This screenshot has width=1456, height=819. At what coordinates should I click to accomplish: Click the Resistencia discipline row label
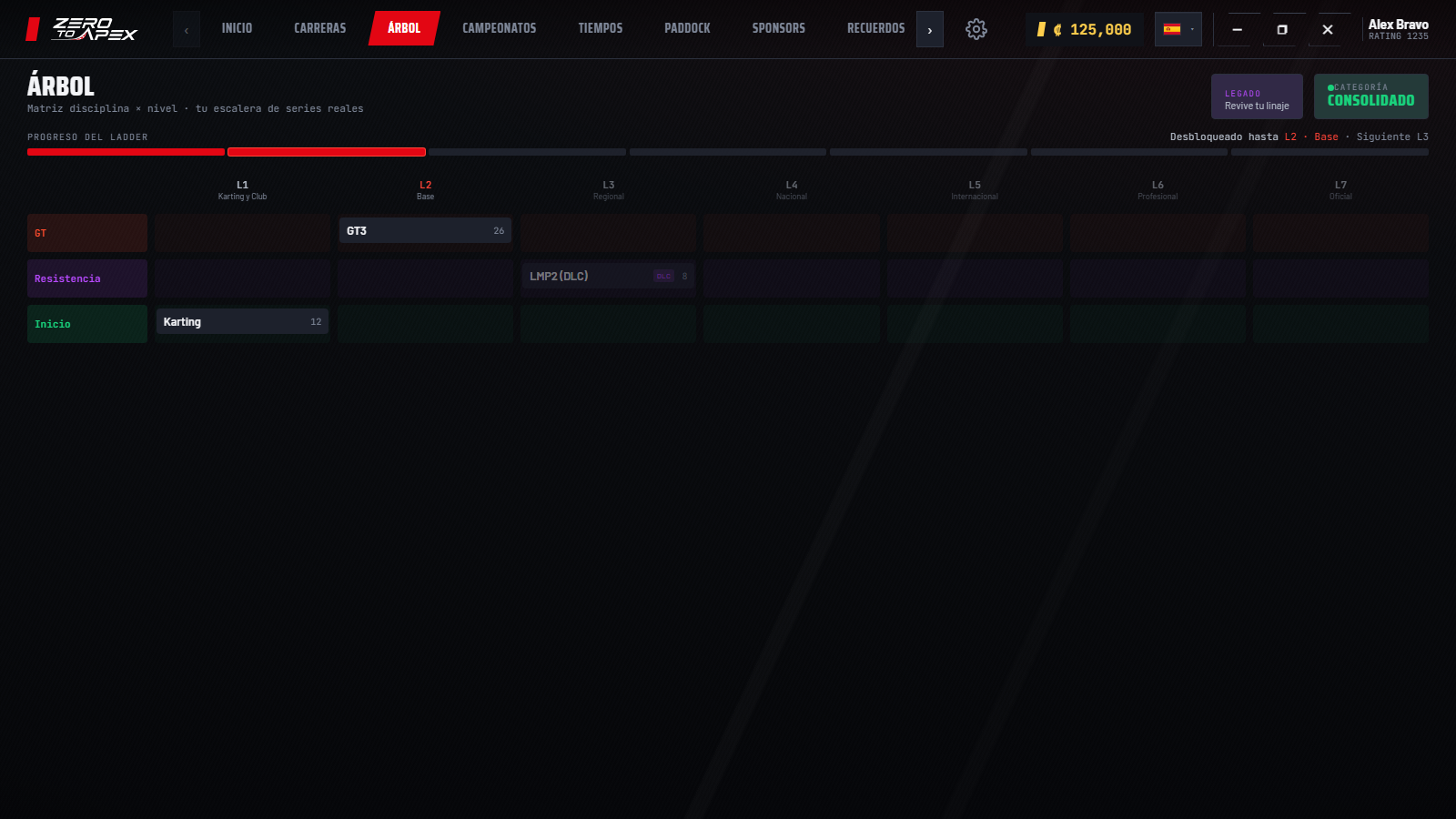(x=87, y=278)
